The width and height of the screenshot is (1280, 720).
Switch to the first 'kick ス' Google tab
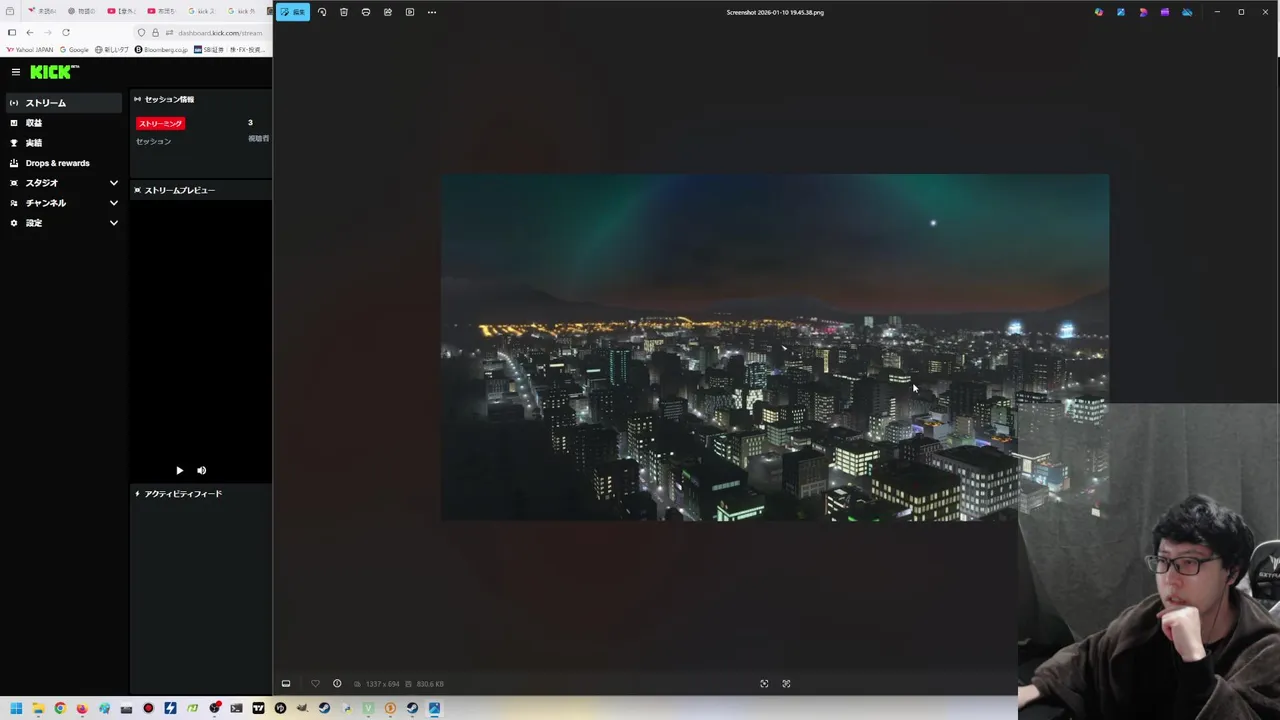tap(203, 11)
